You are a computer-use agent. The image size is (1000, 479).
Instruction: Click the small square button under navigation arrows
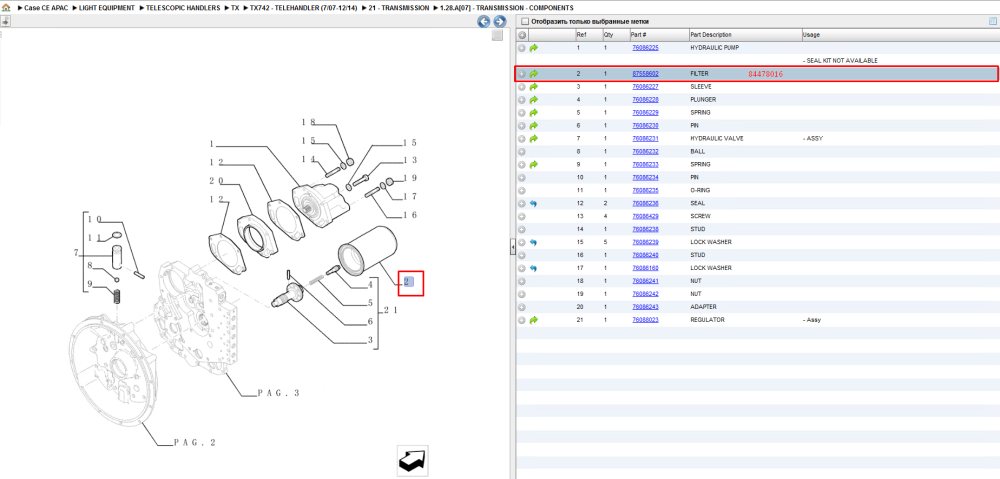[497, 36]
